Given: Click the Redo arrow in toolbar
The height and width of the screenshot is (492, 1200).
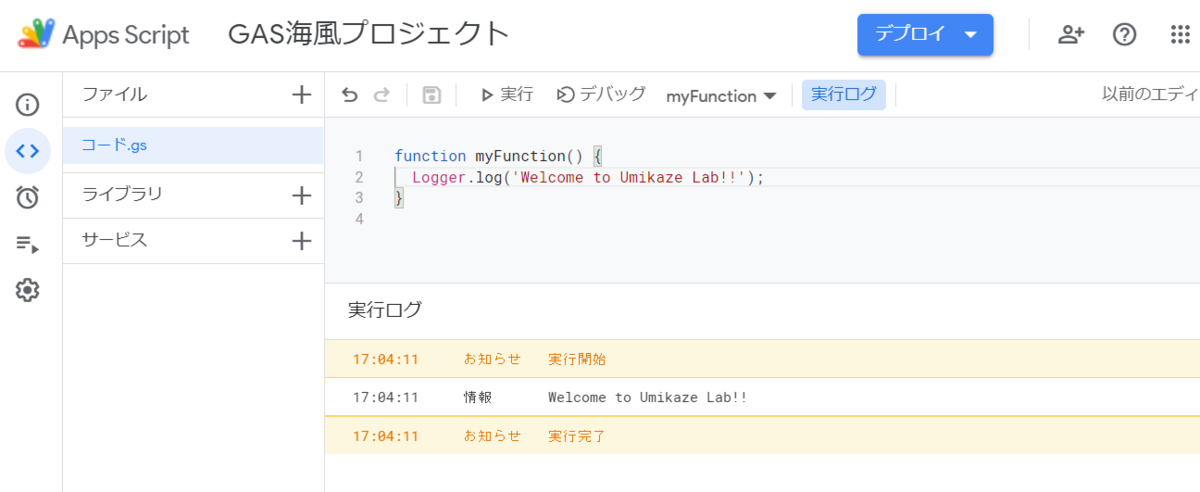Looking at the screenshot, I should coord(381,95).
